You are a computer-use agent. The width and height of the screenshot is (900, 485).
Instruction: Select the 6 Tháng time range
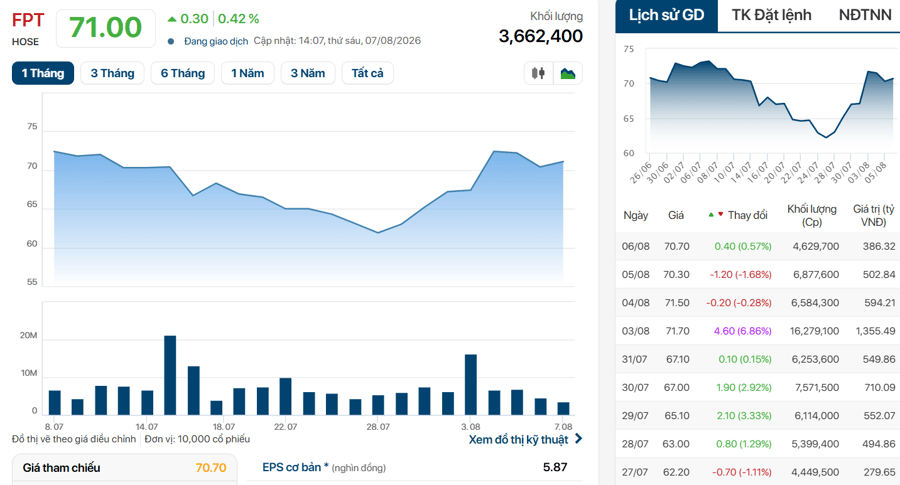point(183,73)
